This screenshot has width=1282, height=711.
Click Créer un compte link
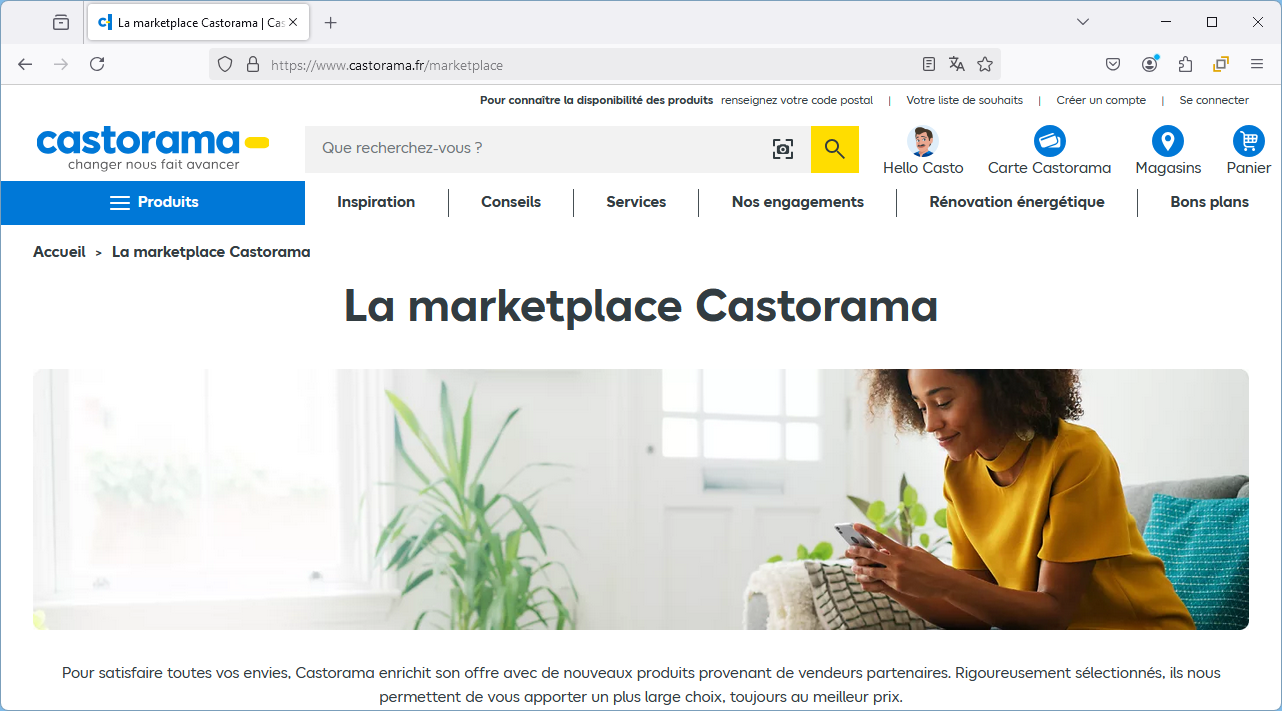tap(1101, 100)
